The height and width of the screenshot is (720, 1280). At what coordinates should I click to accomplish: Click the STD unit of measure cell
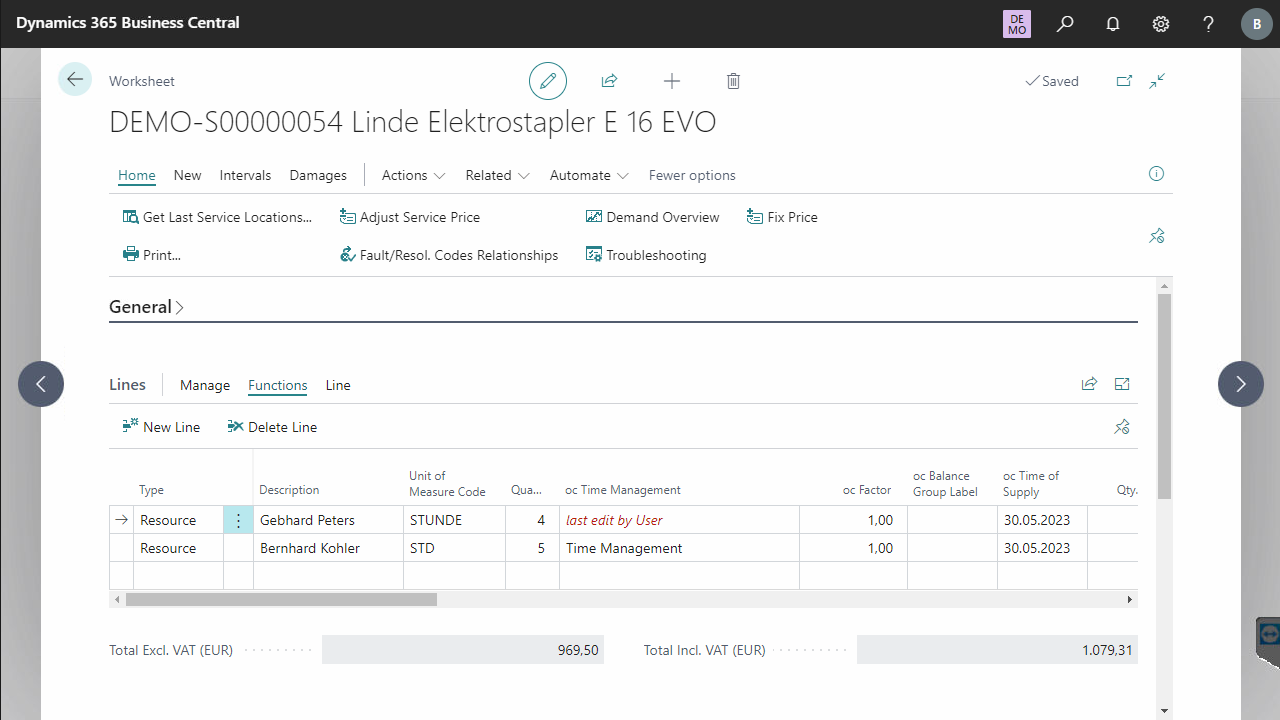[x=454, y=548]
